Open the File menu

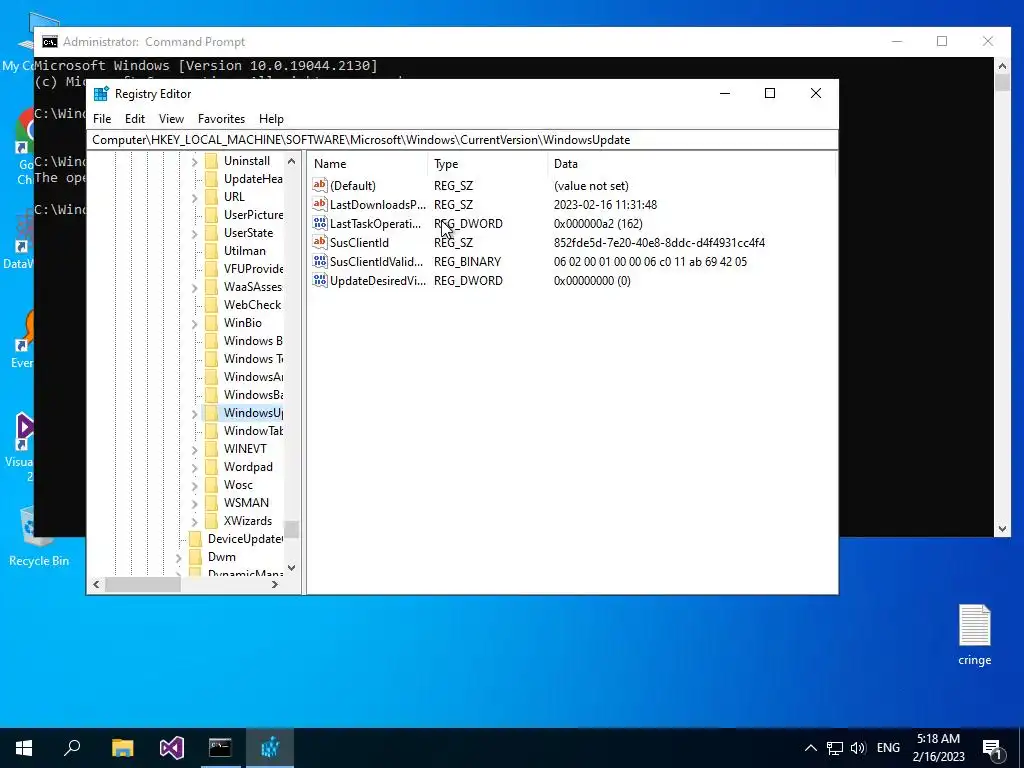pyautogui.click(x=102, y=119)
